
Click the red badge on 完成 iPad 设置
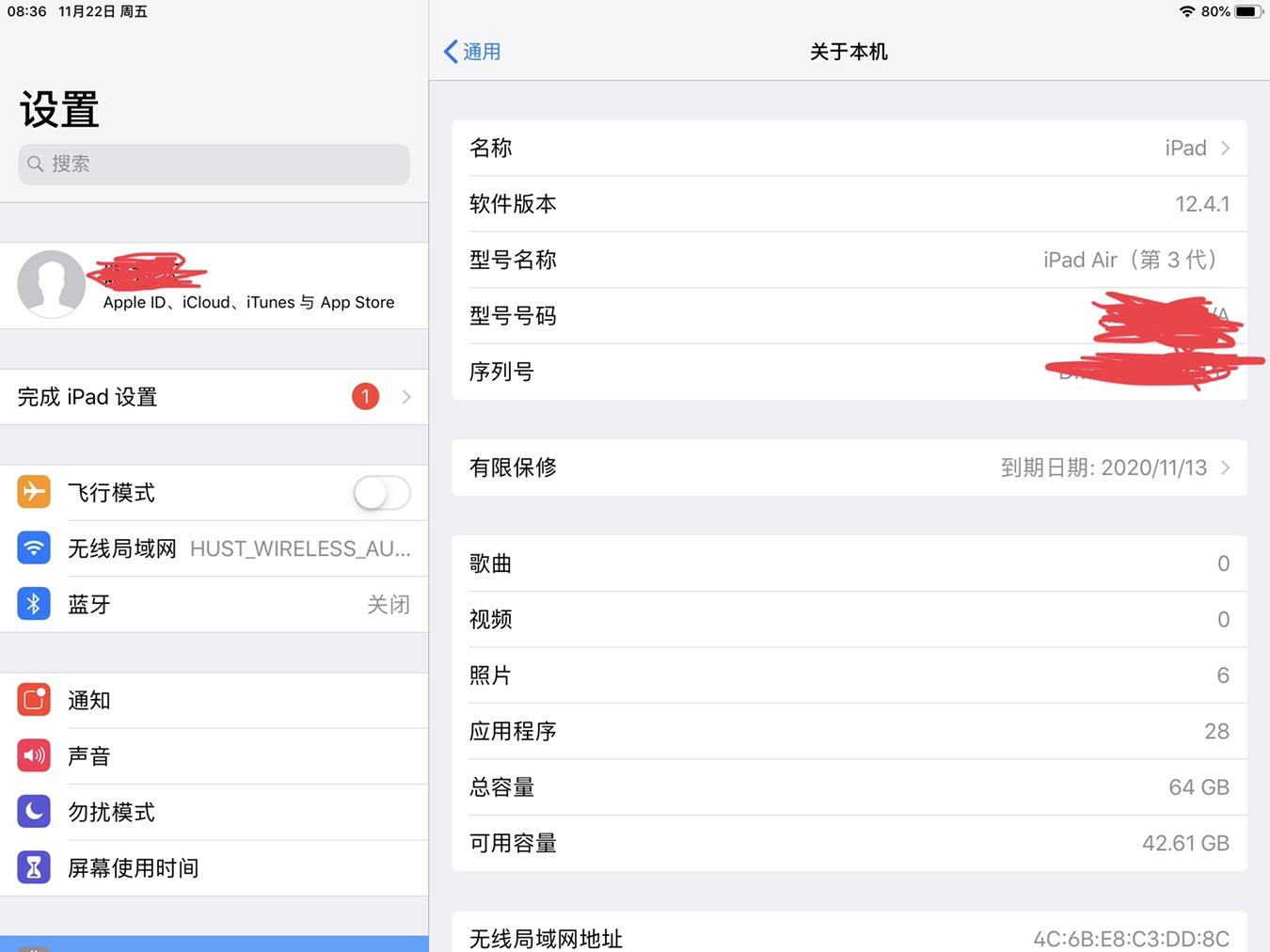365,396
